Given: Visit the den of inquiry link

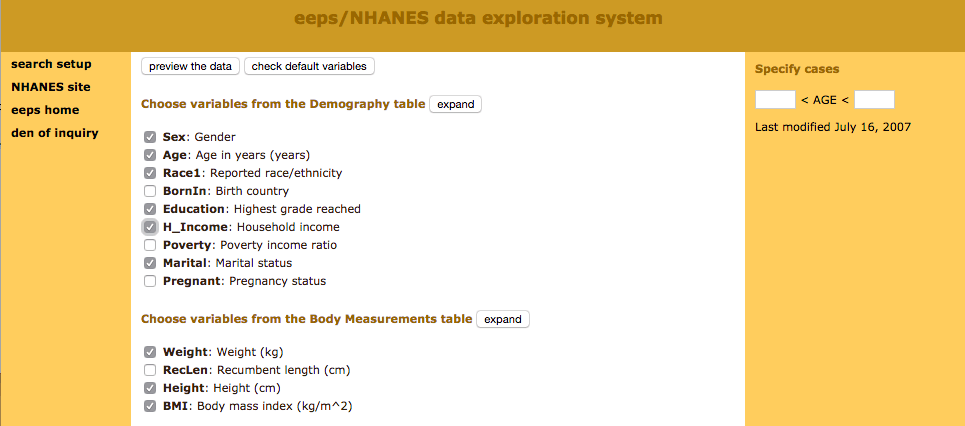Looking at the screenshot, I should (x=55, y=133).
